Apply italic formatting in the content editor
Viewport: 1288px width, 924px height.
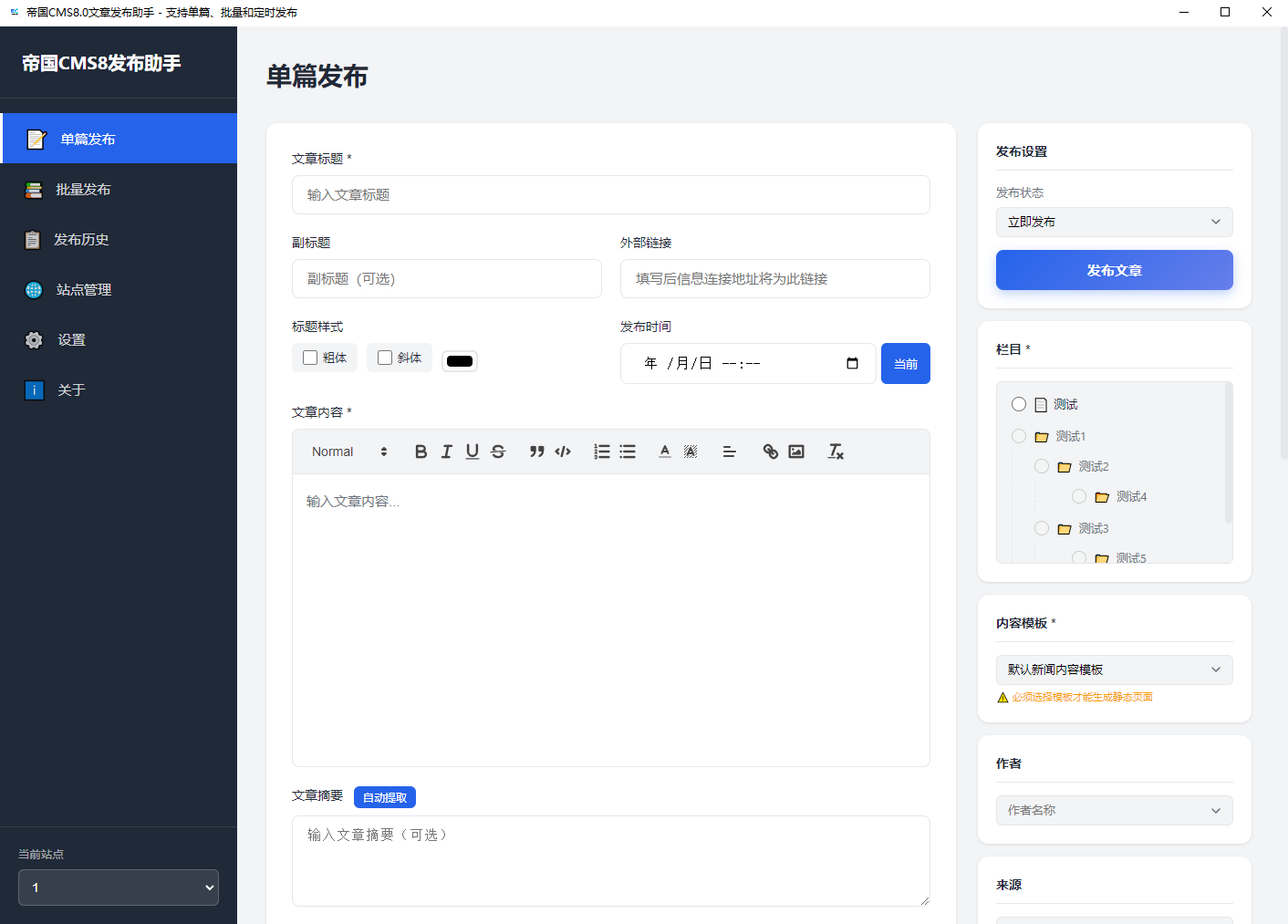click(446, 451)
